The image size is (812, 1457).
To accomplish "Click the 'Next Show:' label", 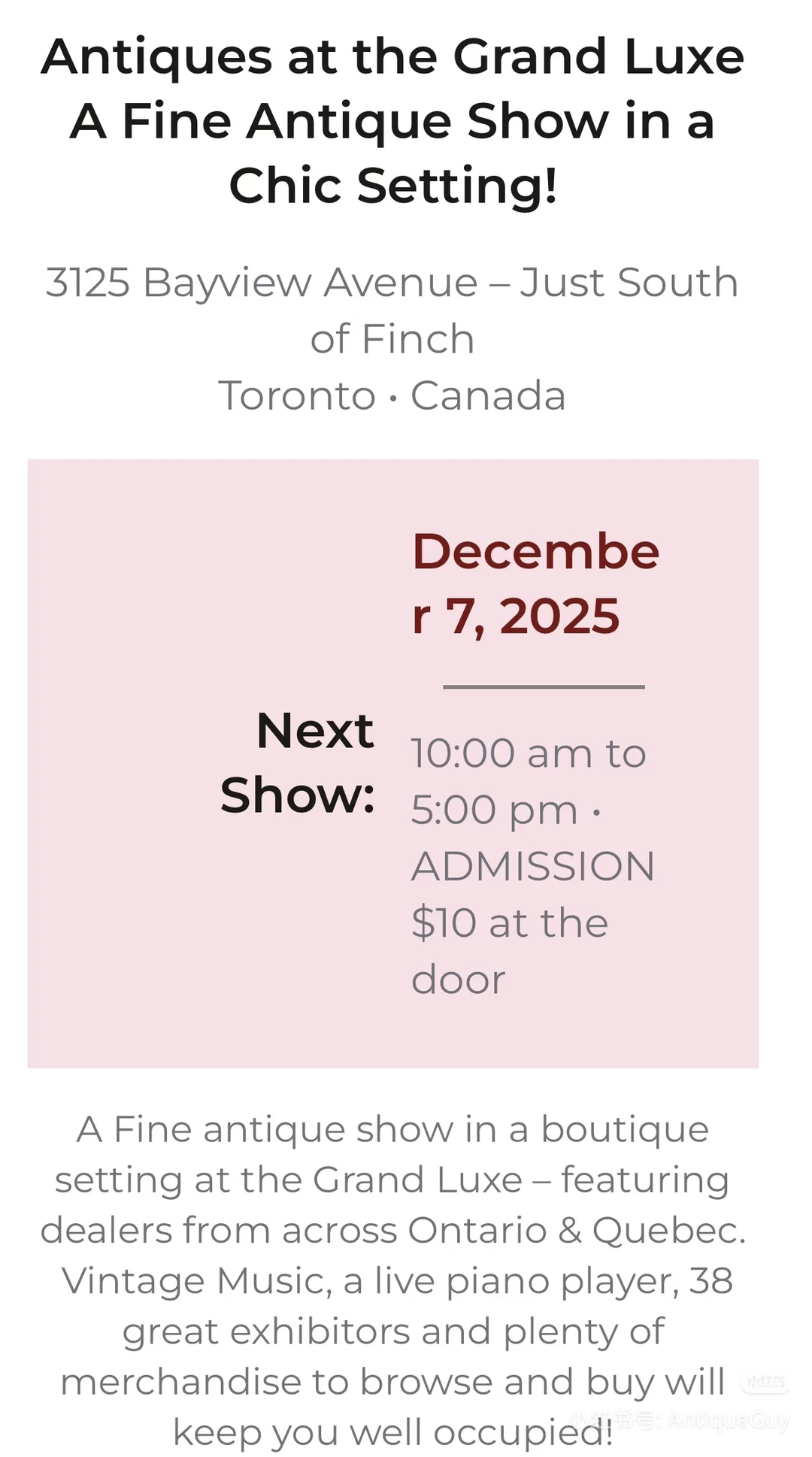I will [298, 762].
